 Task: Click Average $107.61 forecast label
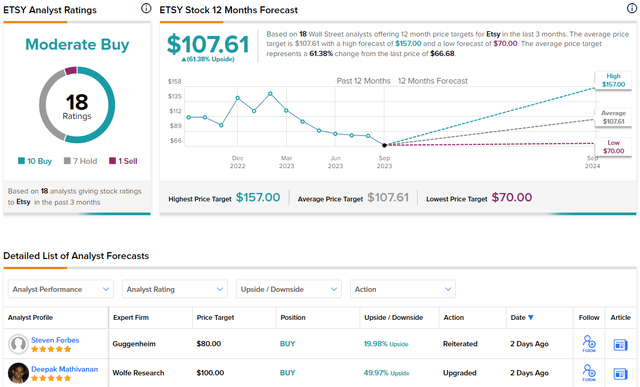coord(613,117)
